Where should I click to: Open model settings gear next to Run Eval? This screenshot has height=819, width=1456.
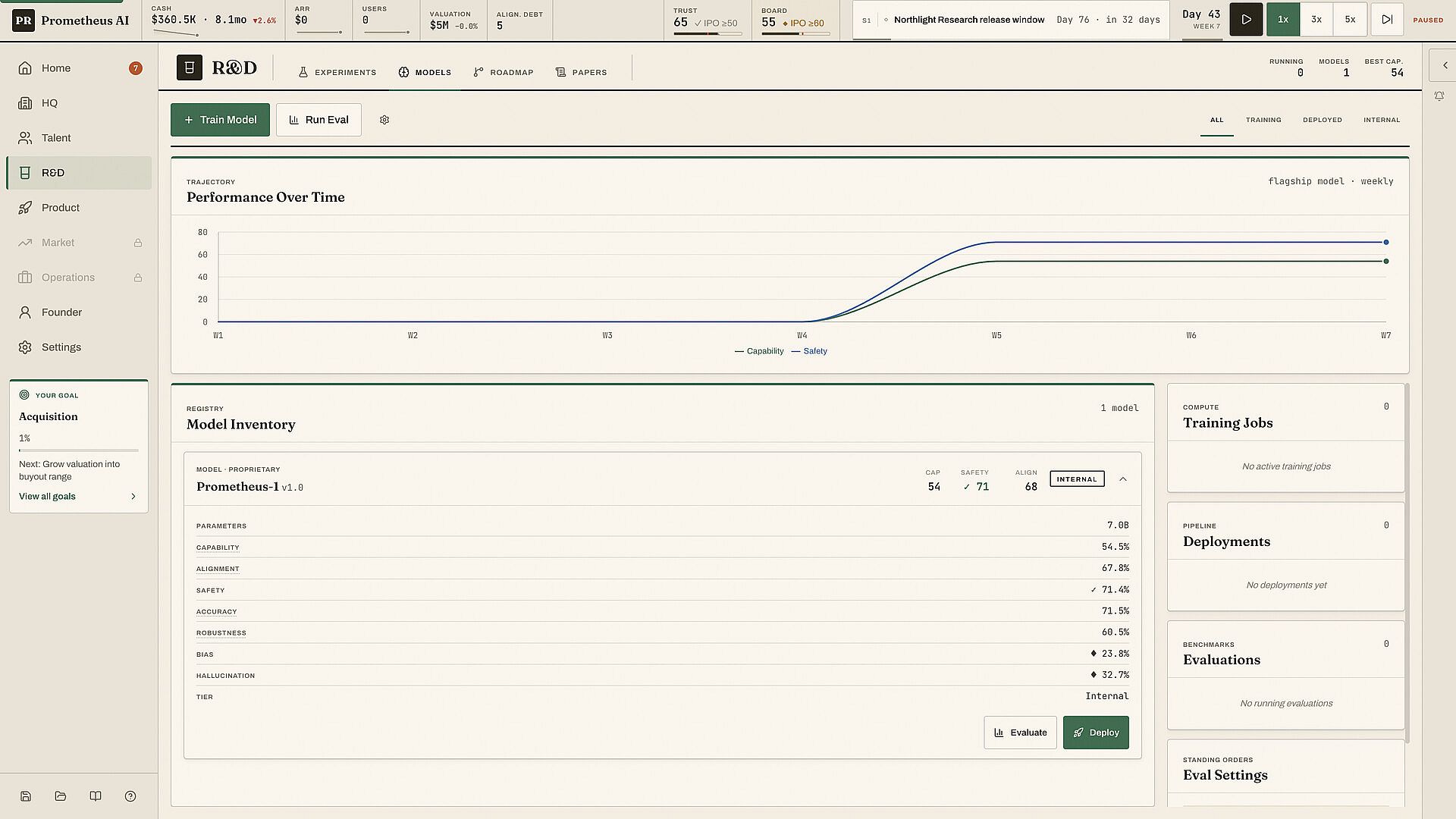[x=384, y=120]
